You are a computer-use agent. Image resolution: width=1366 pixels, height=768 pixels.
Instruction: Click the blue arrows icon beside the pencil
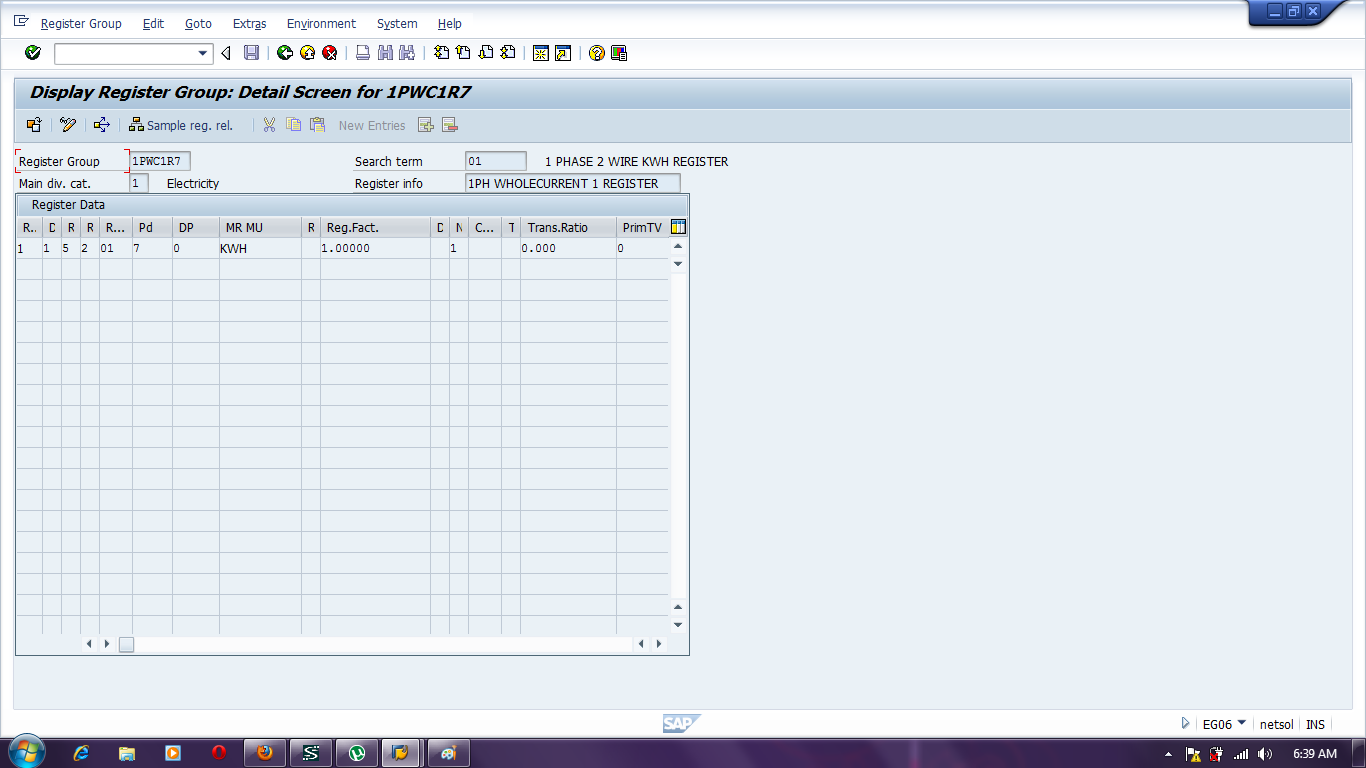point(101,125)
